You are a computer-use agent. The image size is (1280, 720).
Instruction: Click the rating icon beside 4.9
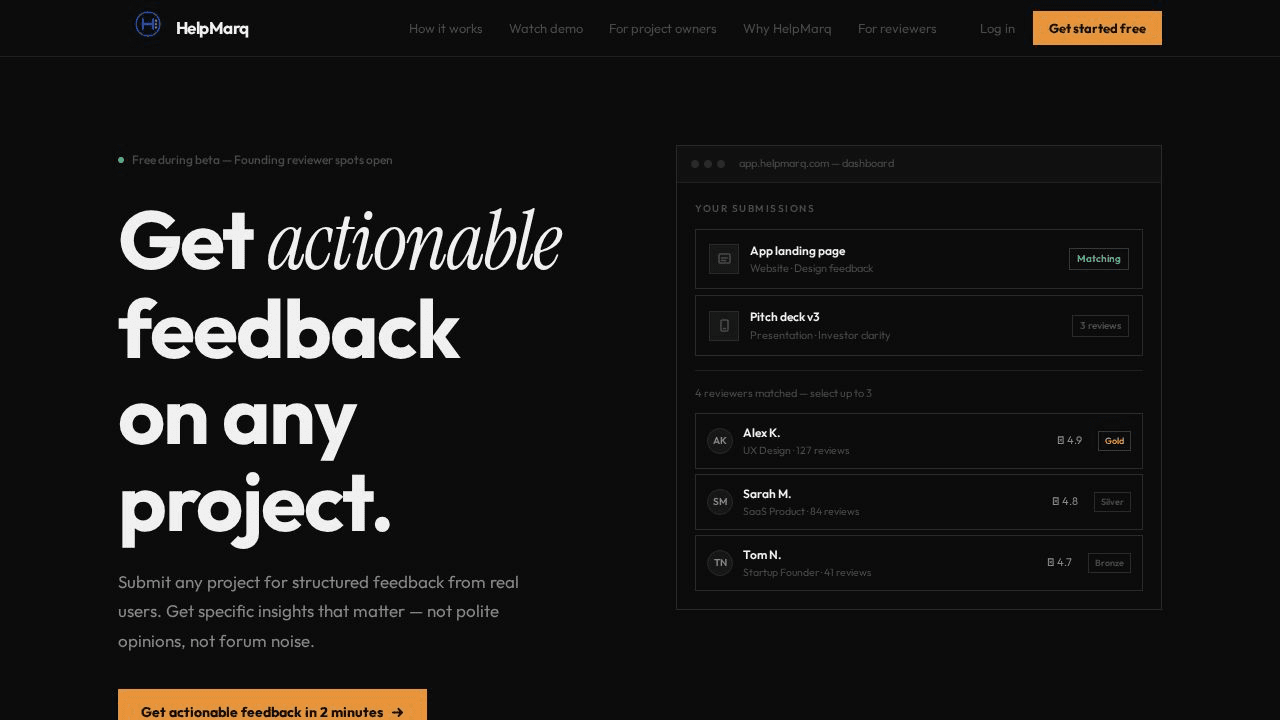point(1060,440)
